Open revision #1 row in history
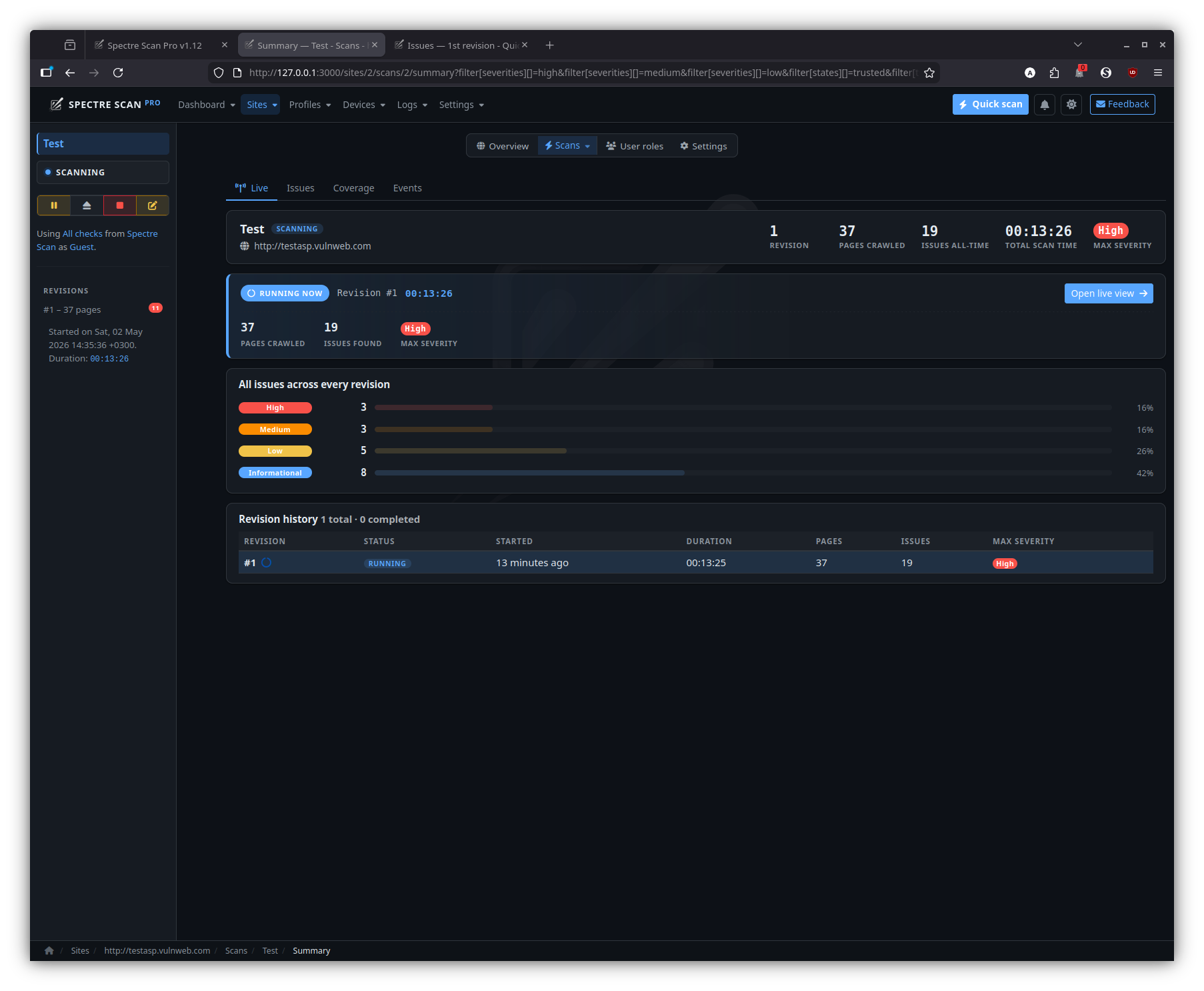Screen dimensions: 1204x991 [696, 563]
